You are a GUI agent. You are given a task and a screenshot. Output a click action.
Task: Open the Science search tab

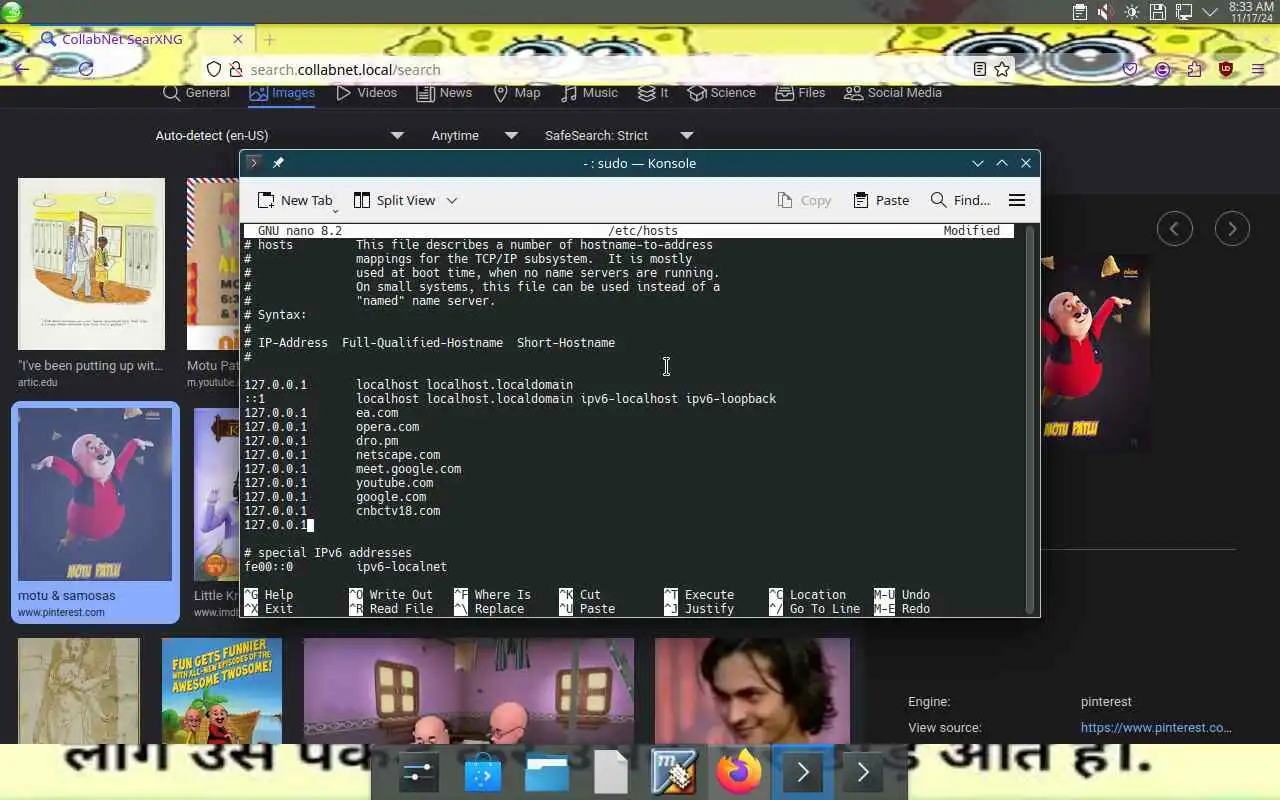coord(722,92)
